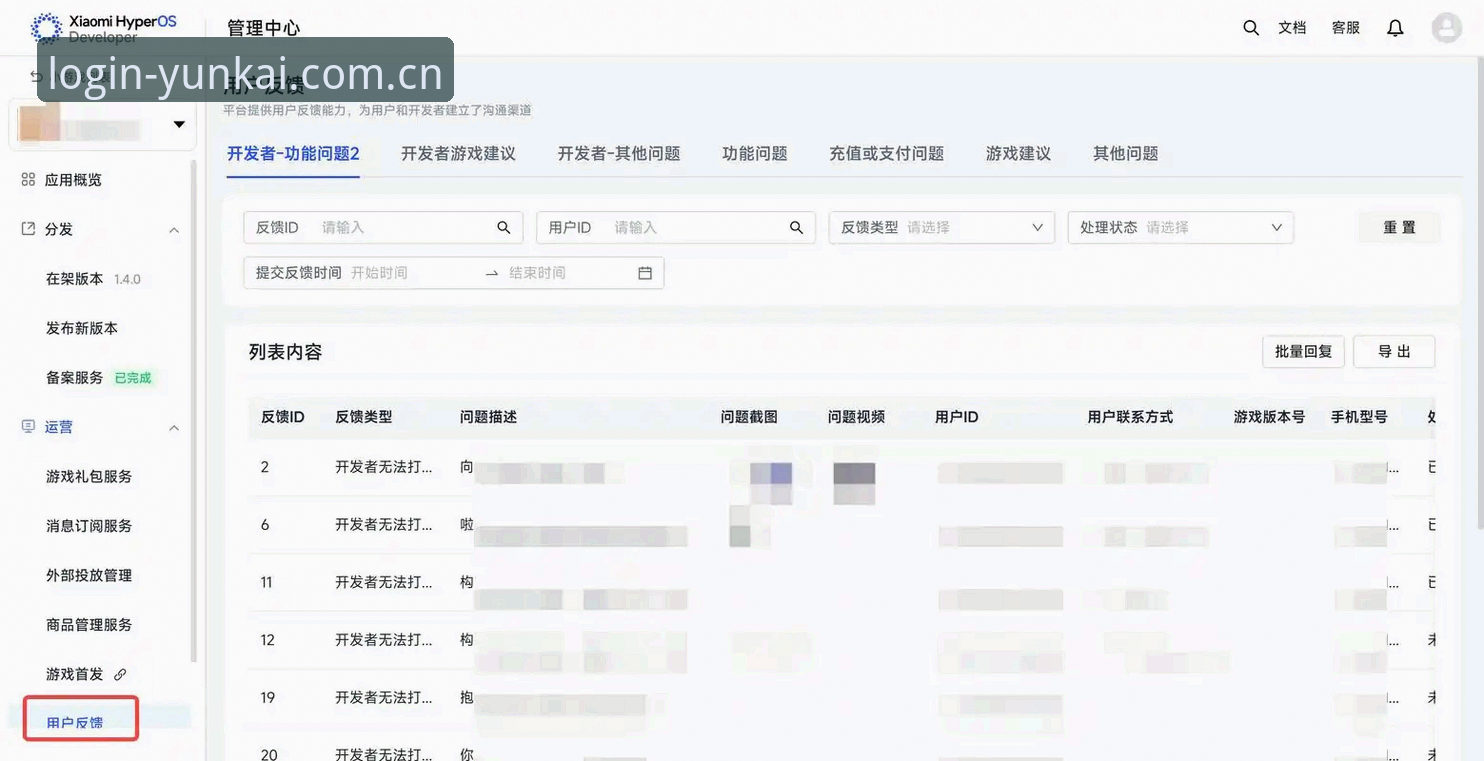This screenshot has height=761, width=1484.
Task: Click the 游戏版本号 column header
Action: [x=1269, y=417]
